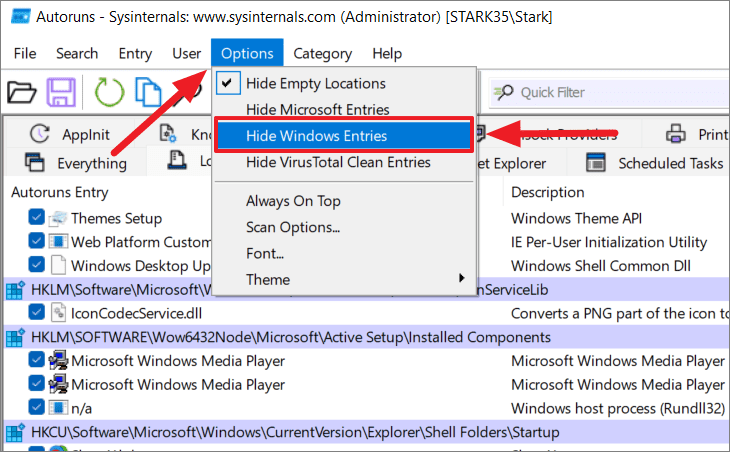Image resolution: width=730 pixels, height=452 pixels.
Task: Click the Description column header
Action: [x=548, y=192]
